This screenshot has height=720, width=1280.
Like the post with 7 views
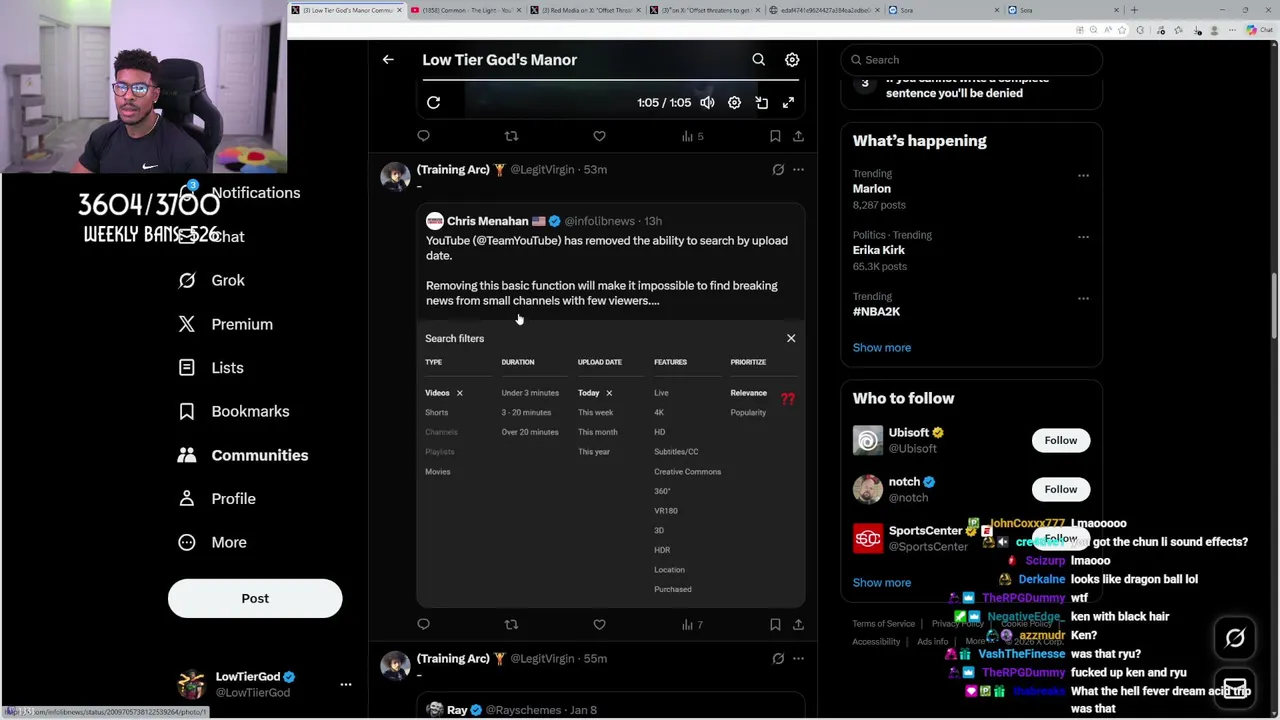click(x=599, y=625)
